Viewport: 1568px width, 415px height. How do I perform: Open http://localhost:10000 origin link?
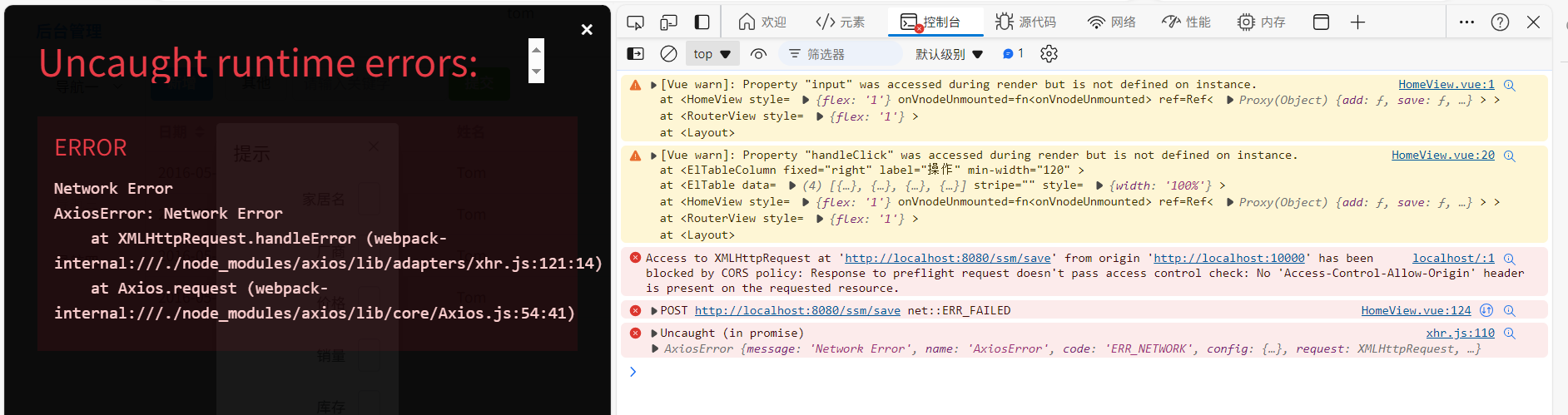(x=1229, y=259)
